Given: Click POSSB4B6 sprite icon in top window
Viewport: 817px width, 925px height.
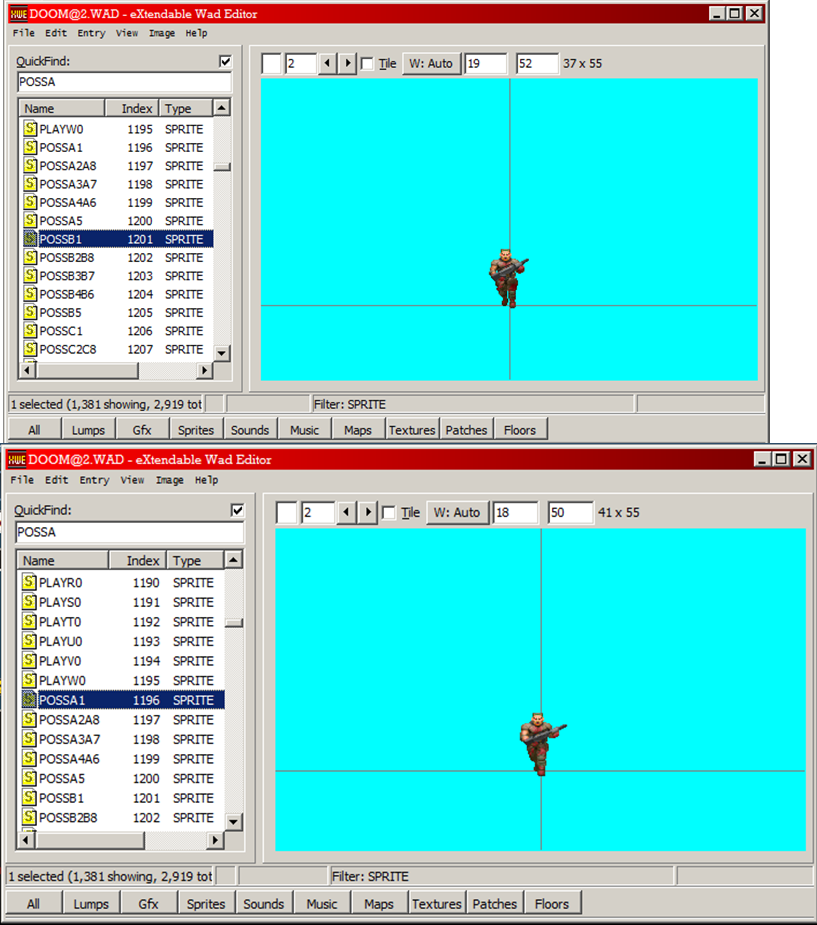Looking at the screenshot, I should (x=30, y=293).
